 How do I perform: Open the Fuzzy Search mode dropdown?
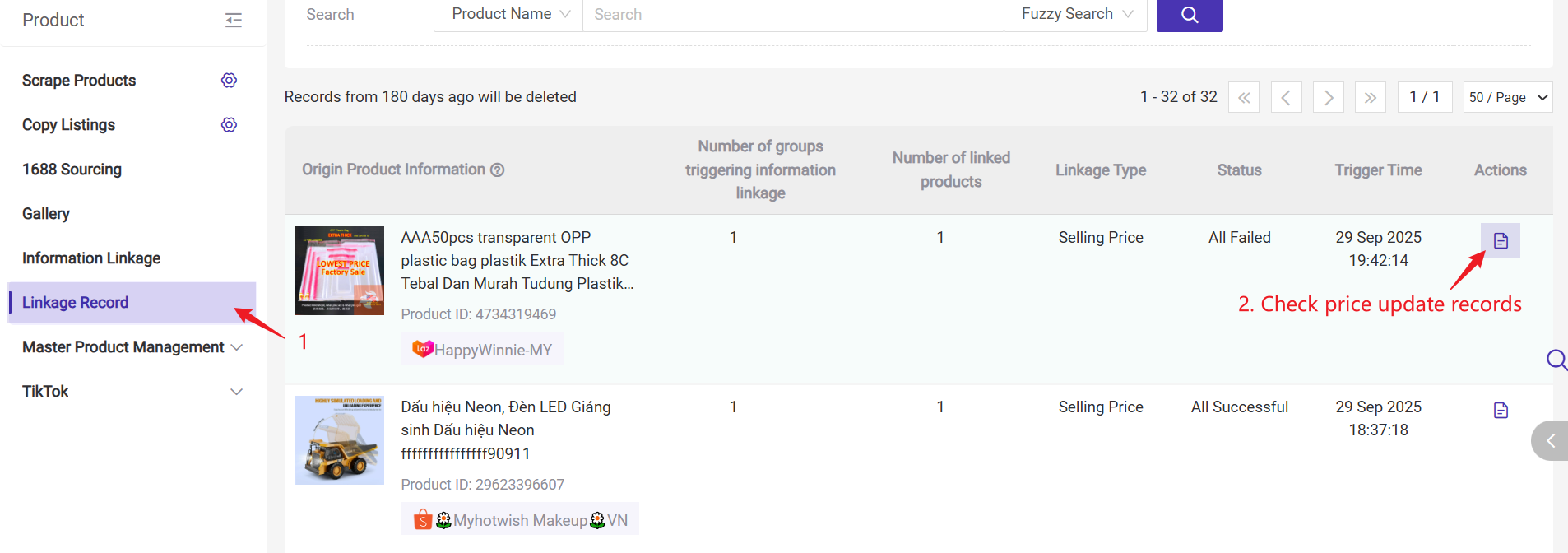click(x=1074, y=15)
